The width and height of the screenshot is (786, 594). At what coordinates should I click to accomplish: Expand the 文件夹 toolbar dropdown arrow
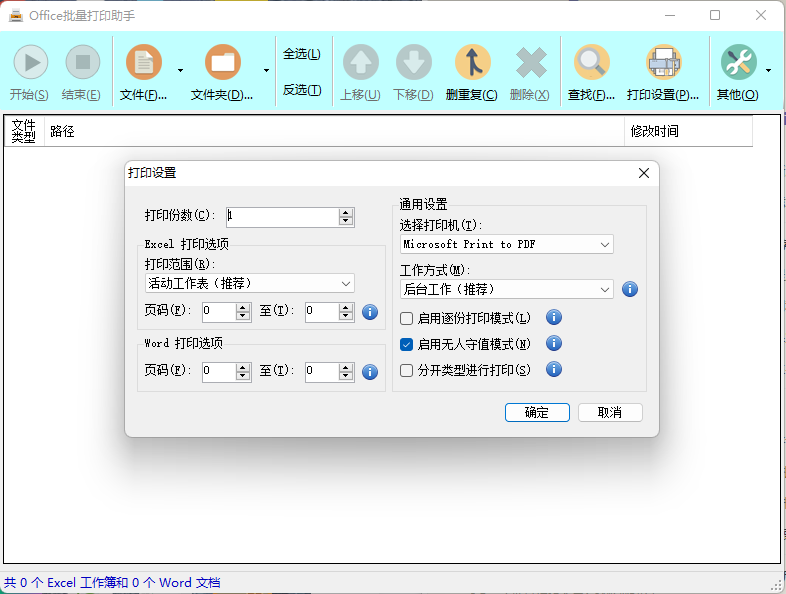click(x=267, y=71)
